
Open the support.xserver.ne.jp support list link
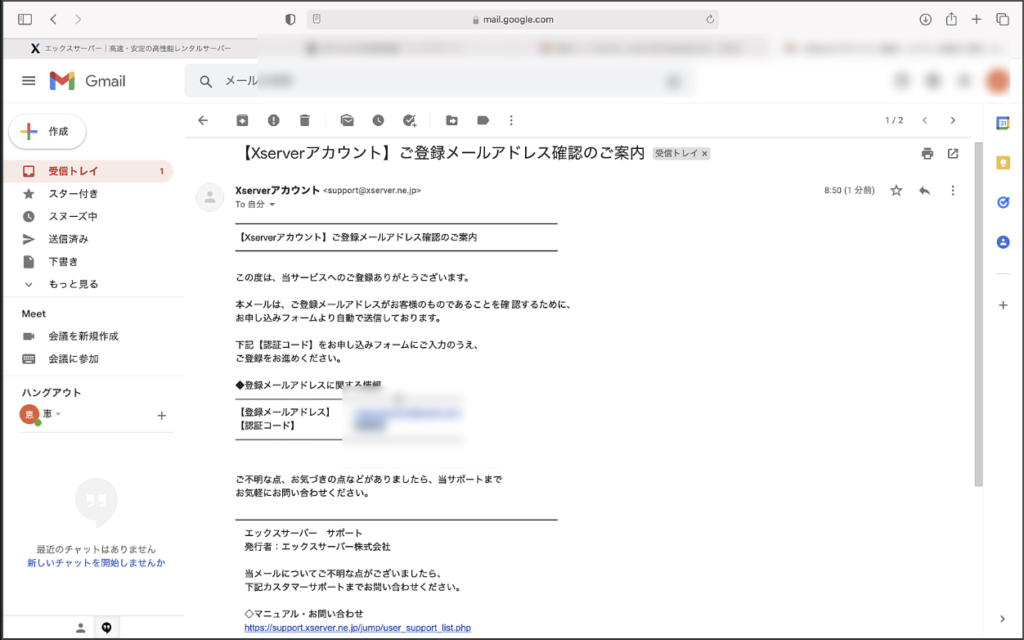tap(357, 628)
